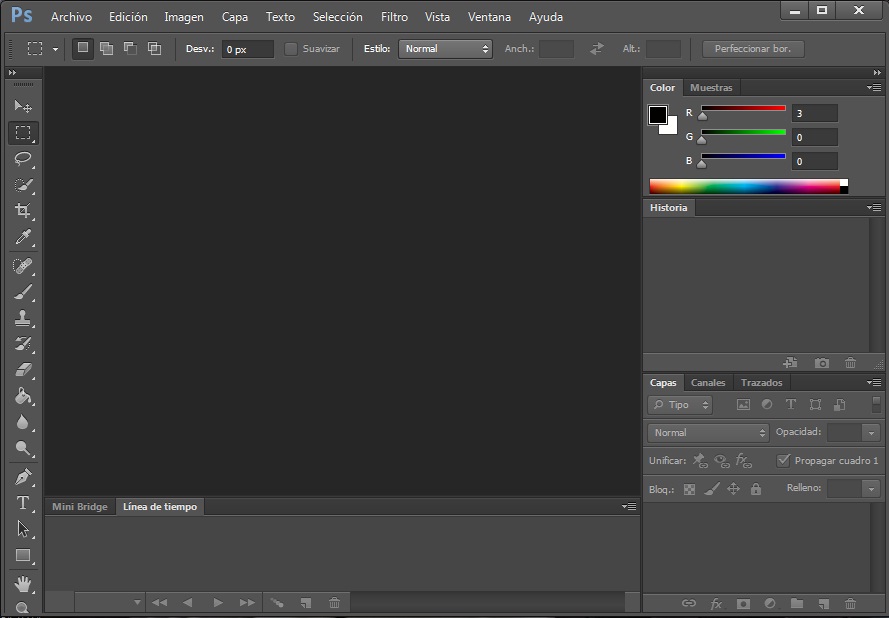Select the Type tool
889x618 pixels.
coord(23,503)
